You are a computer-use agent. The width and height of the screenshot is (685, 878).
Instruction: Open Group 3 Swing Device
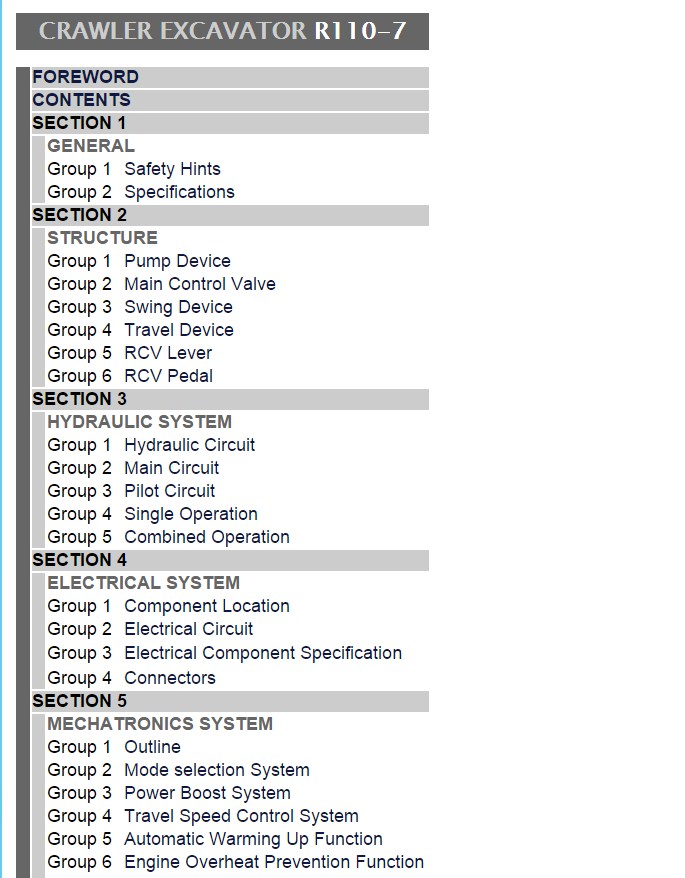pyautogui.click(x=140, y=306)
